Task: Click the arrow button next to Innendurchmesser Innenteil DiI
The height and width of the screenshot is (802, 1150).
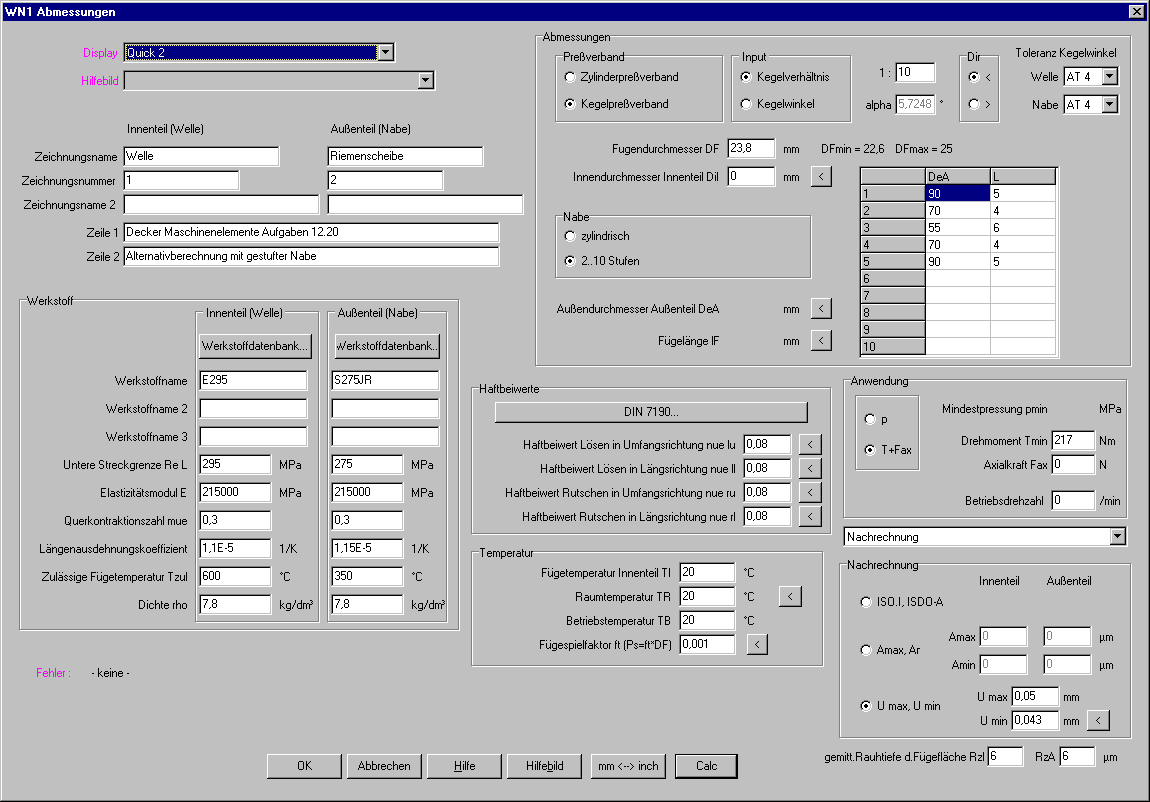Action: 820,177
